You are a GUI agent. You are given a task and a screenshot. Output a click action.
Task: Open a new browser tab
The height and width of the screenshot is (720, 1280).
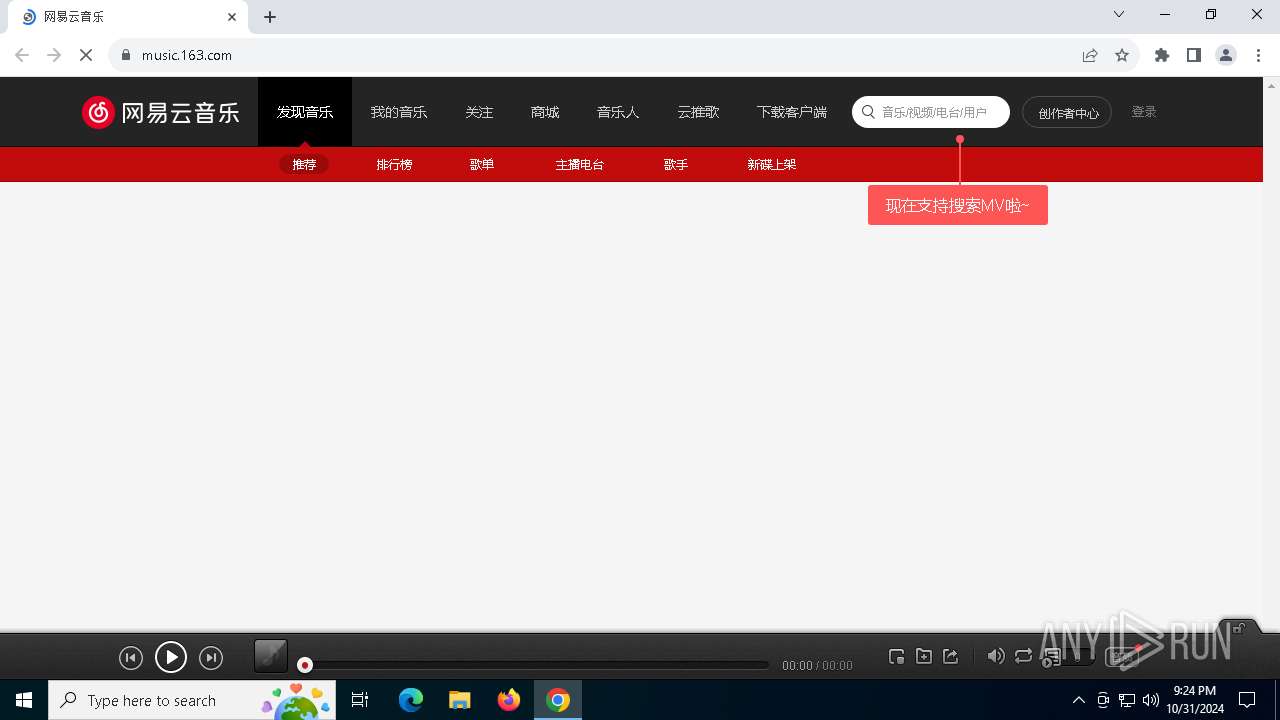pos(270,17)
